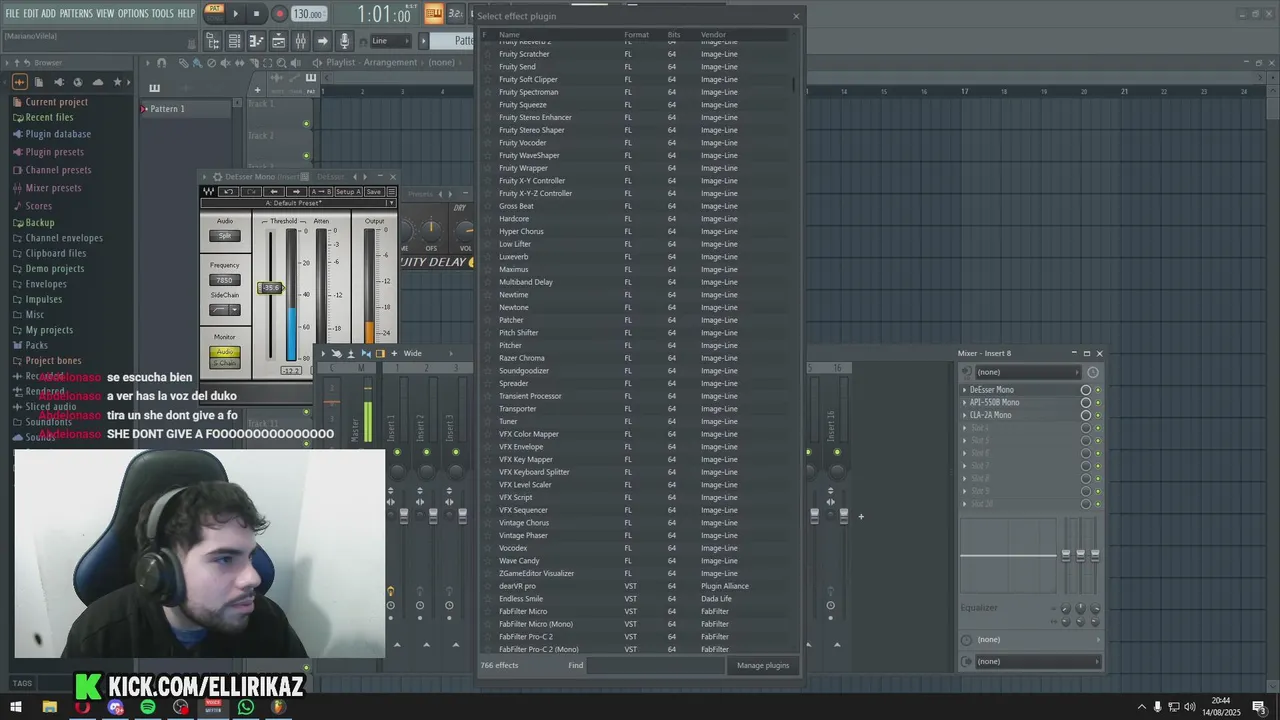The width and height of the screenshot is (1280, 720).
Task: Open the Line snap dropdown
Action: (x=391, y=41)
